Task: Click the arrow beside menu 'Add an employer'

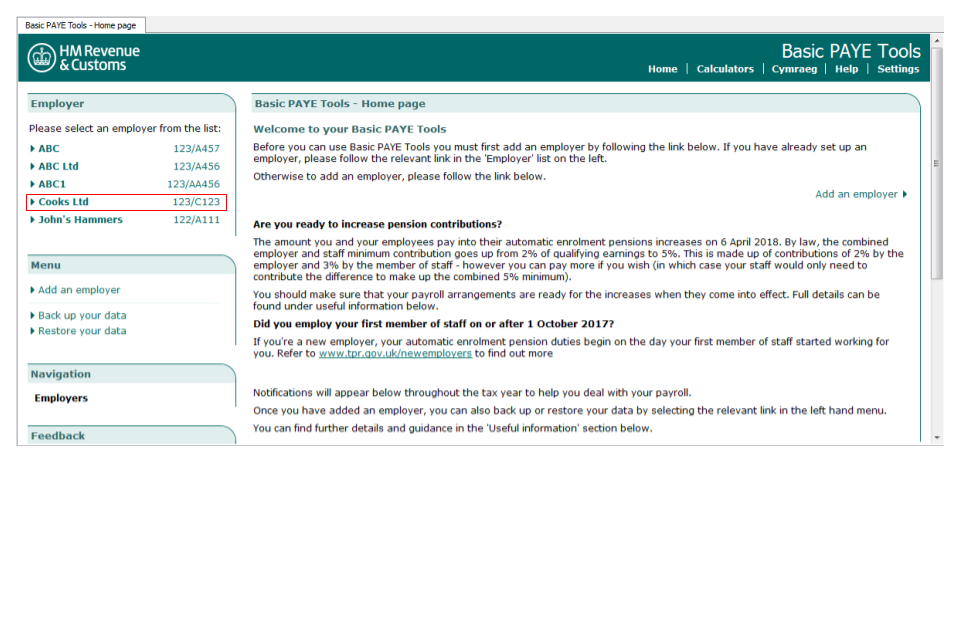Action: click(32, 290)
